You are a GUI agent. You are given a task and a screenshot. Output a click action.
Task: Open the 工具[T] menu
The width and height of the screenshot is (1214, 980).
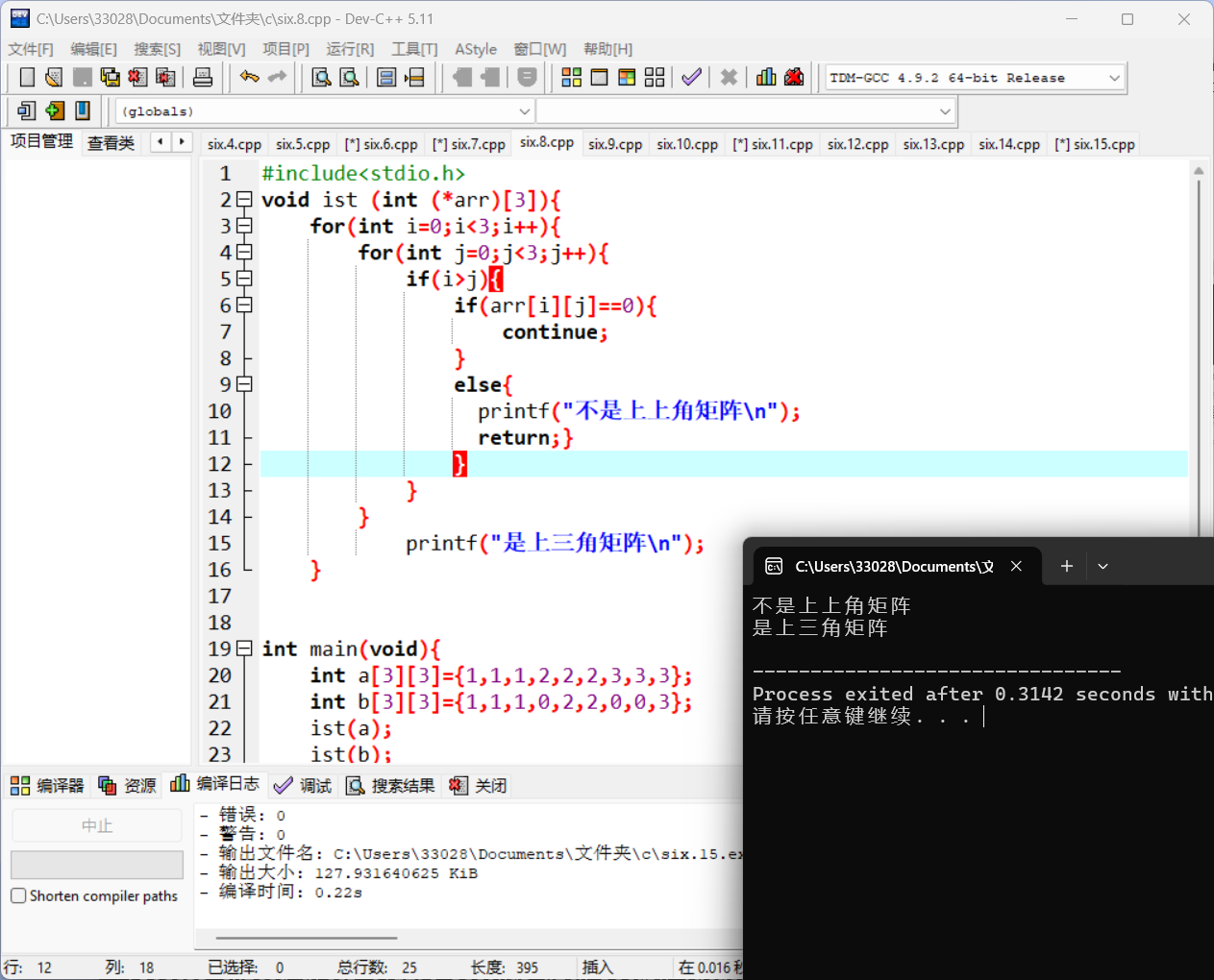pyautogui.click(x=414, y=49)
